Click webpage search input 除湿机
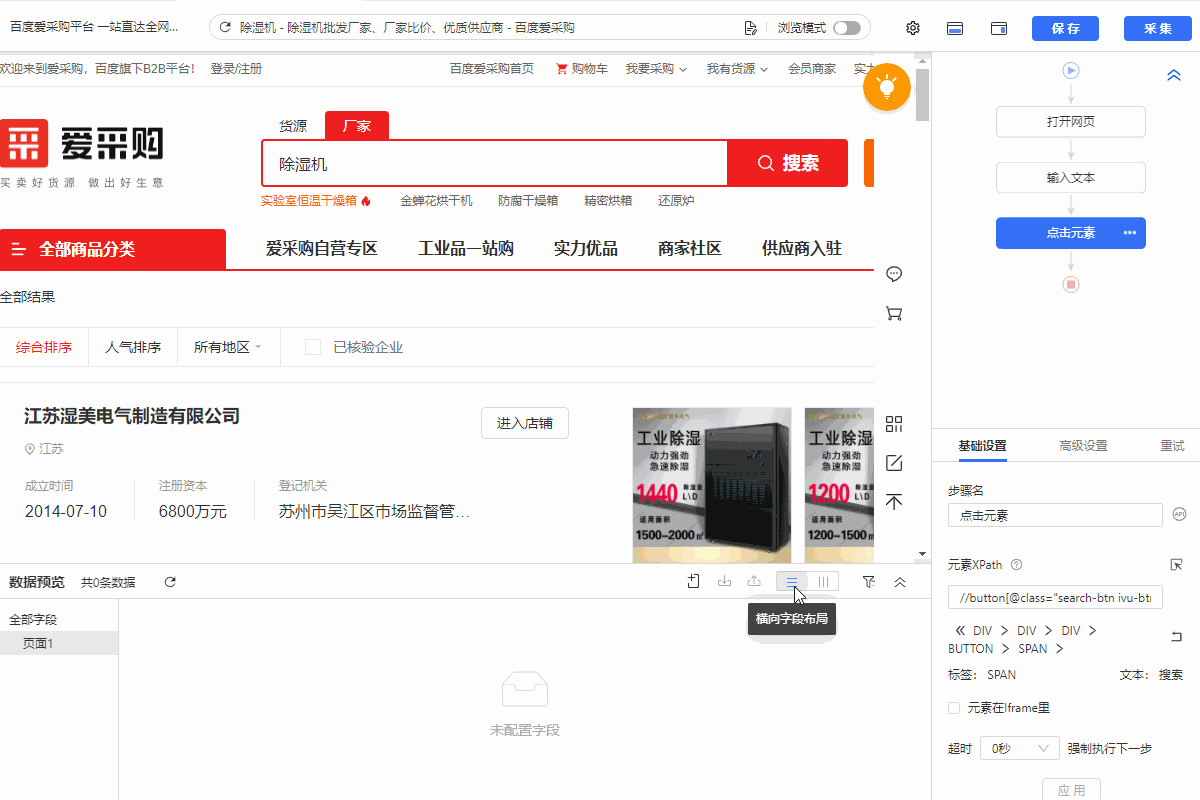 (x=494, y=164)
